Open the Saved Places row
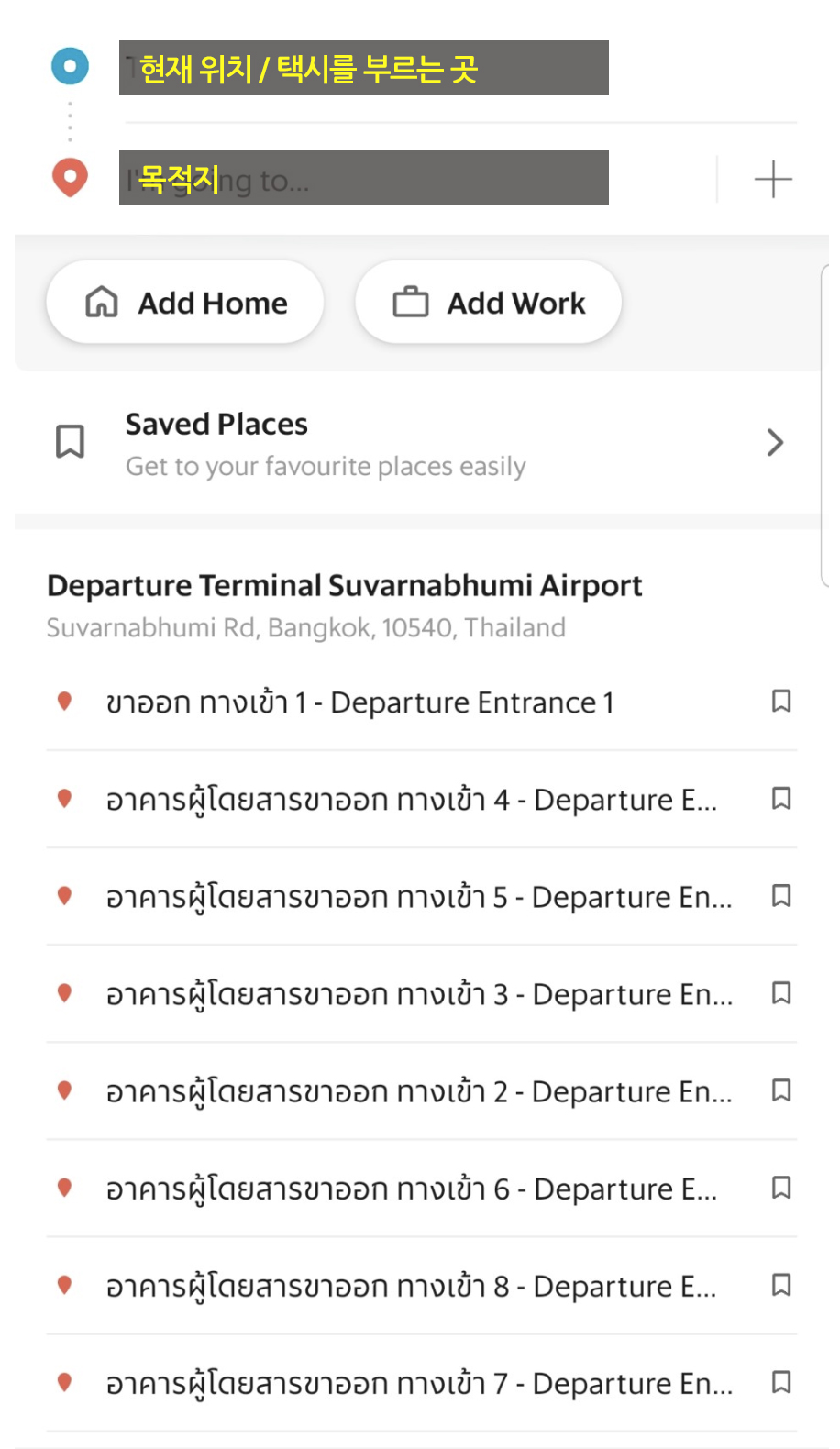 coord(421,444)
